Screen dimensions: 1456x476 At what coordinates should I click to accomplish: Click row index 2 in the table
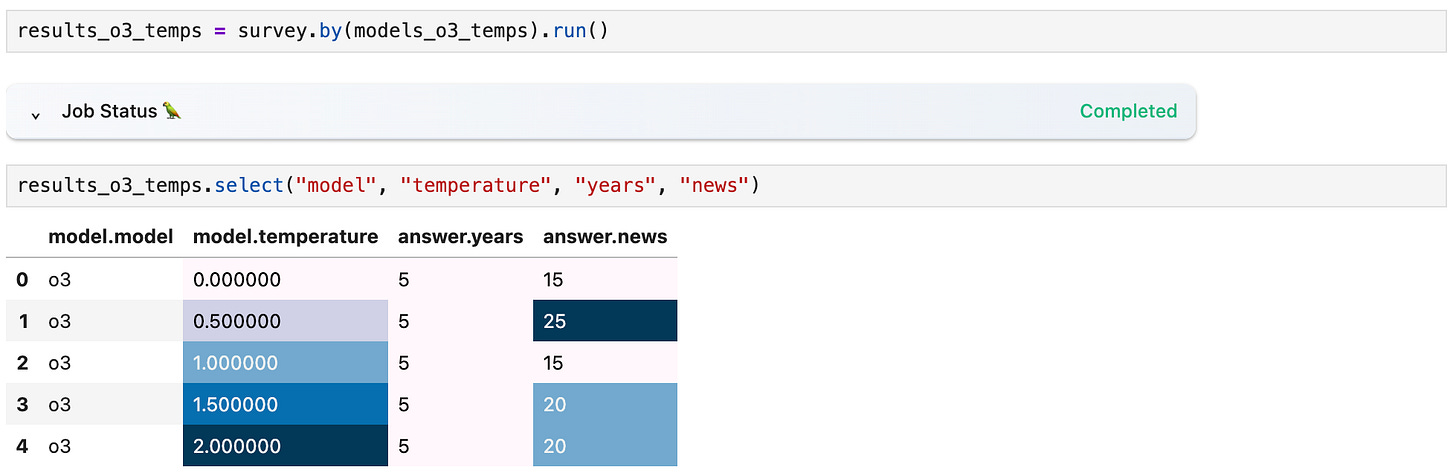point(22,362)
